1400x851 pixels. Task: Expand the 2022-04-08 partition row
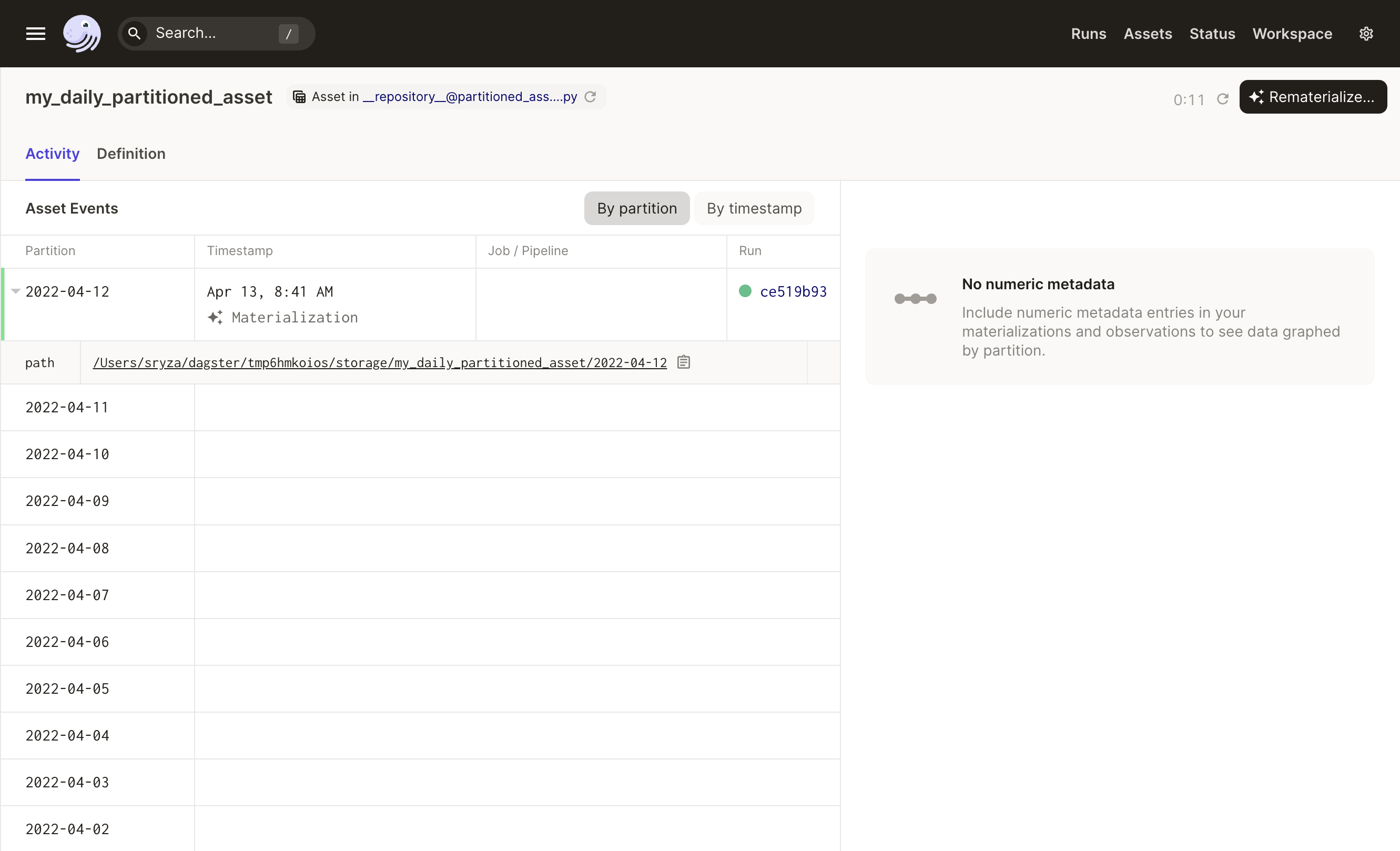point(67,548)
